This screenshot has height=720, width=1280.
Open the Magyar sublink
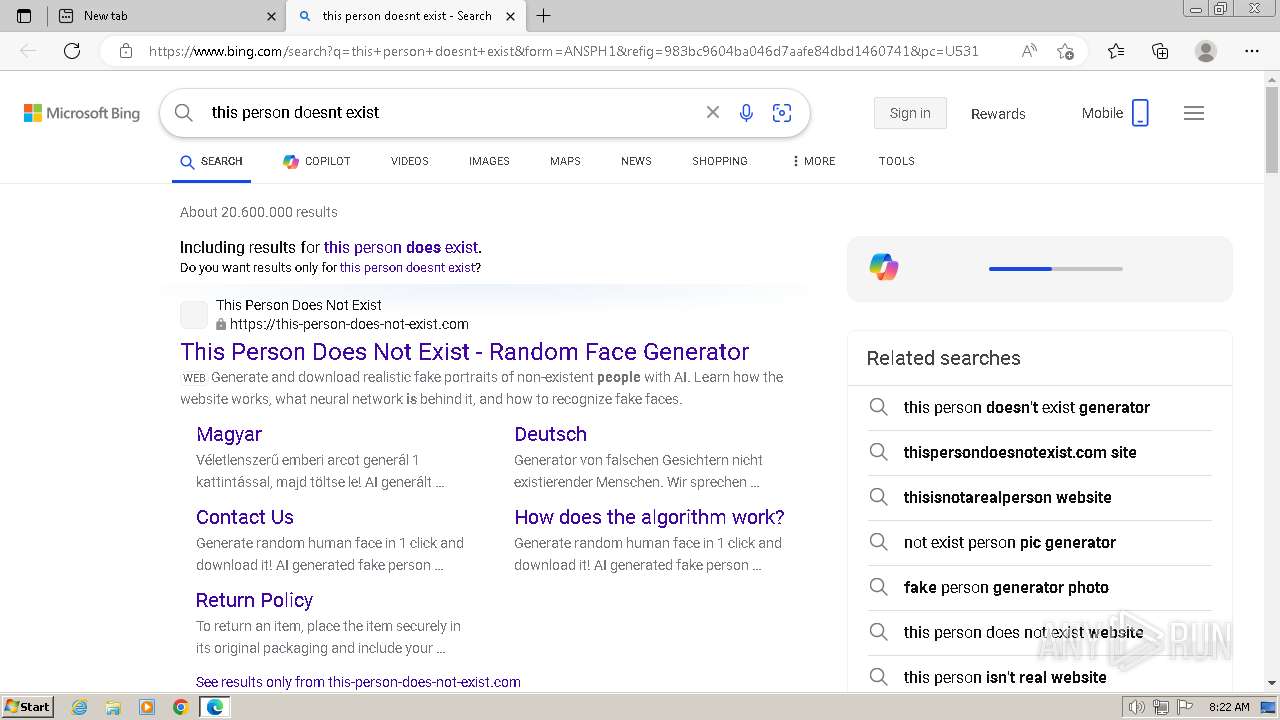pos(229,434)
